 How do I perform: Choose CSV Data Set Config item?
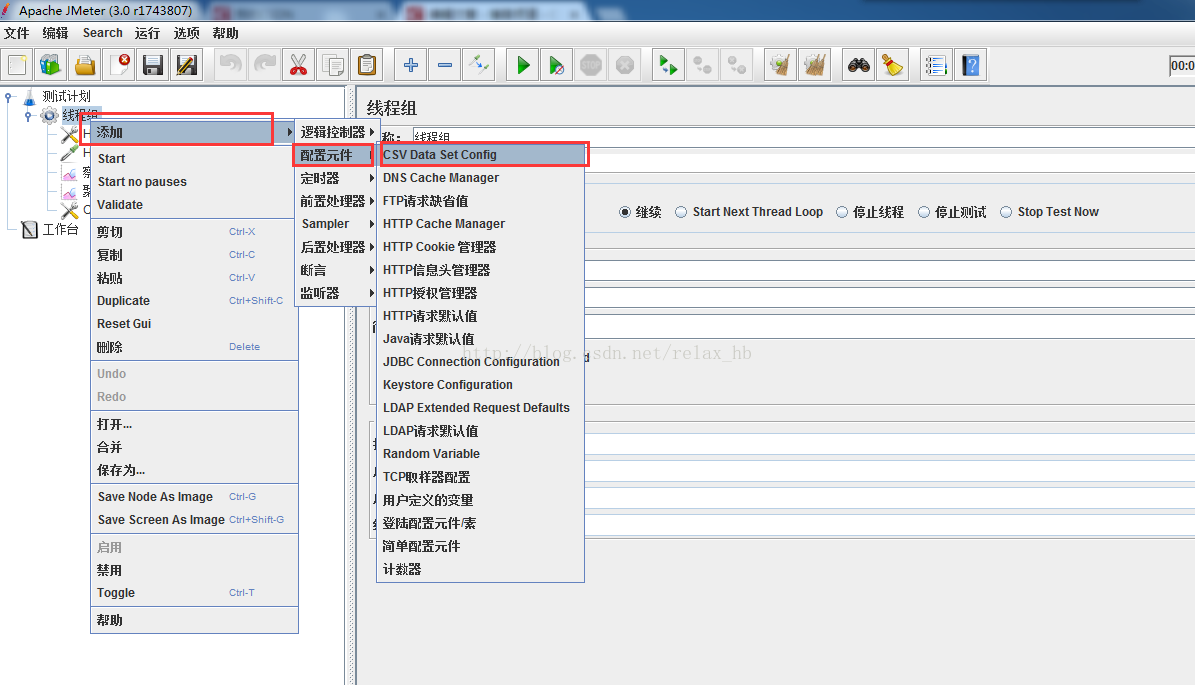tap(482, 155)
